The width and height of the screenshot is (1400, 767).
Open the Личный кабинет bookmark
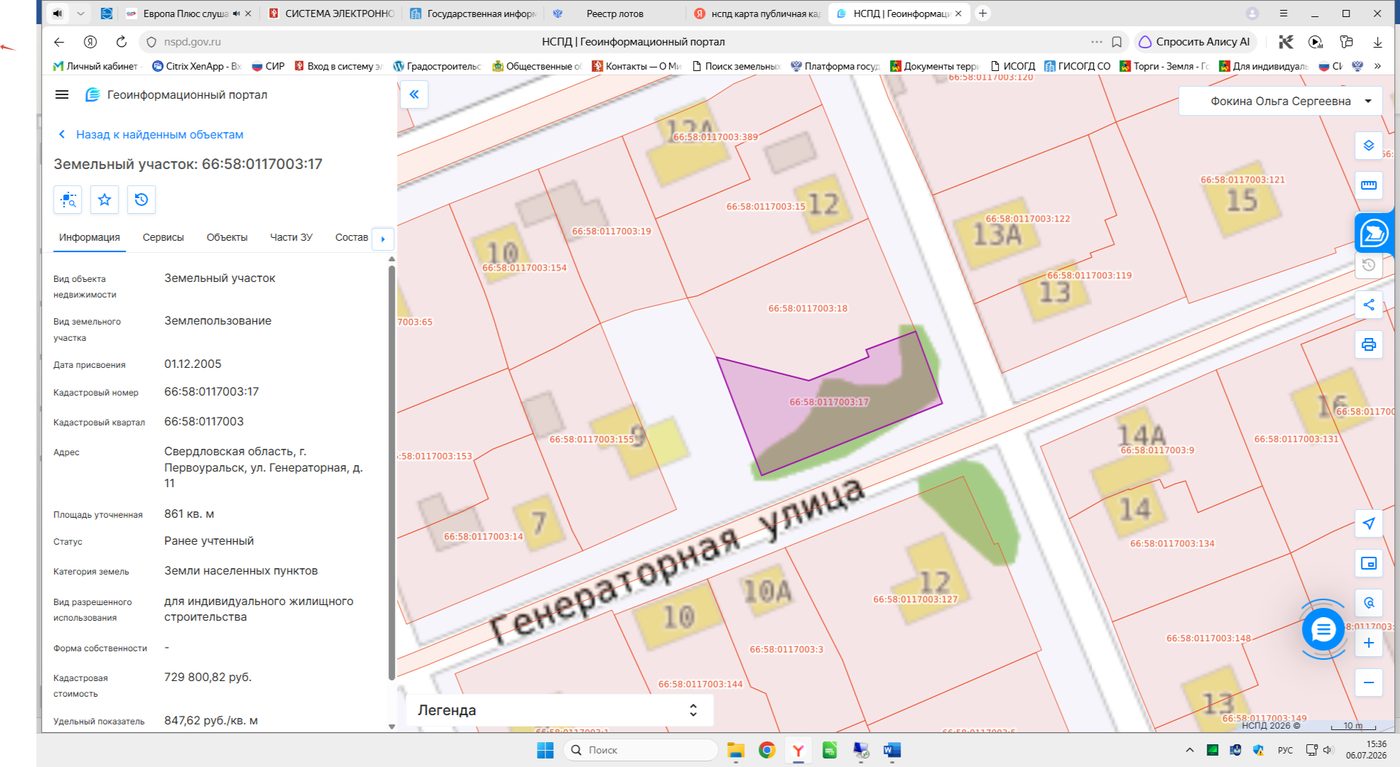(x=96, y=66)
